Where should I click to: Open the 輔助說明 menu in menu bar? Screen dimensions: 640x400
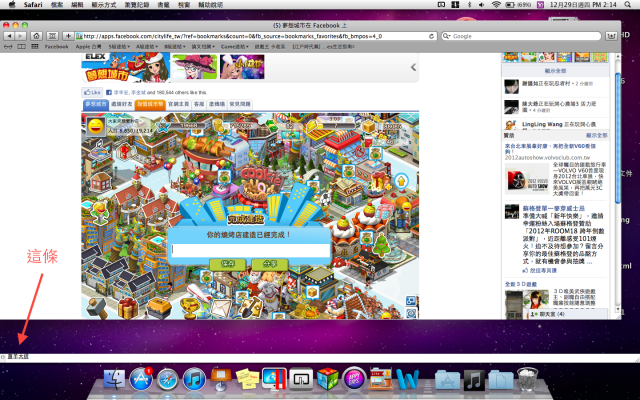(x=210, y=4)
